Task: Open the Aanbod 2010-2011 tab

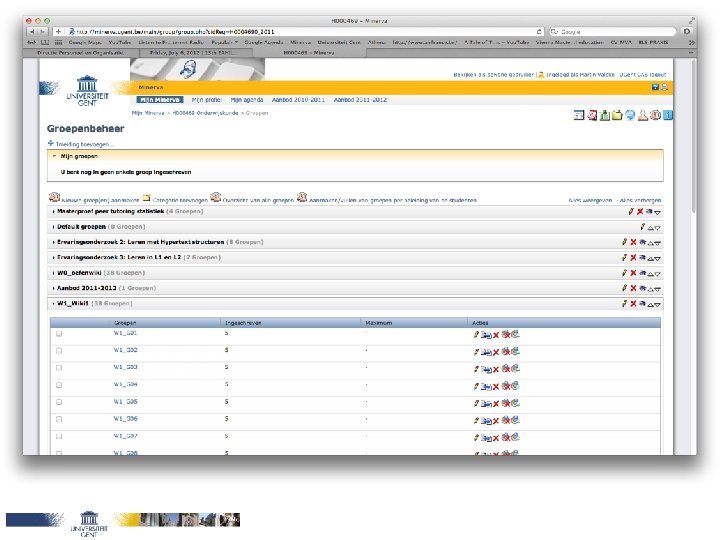Action: 298,100
